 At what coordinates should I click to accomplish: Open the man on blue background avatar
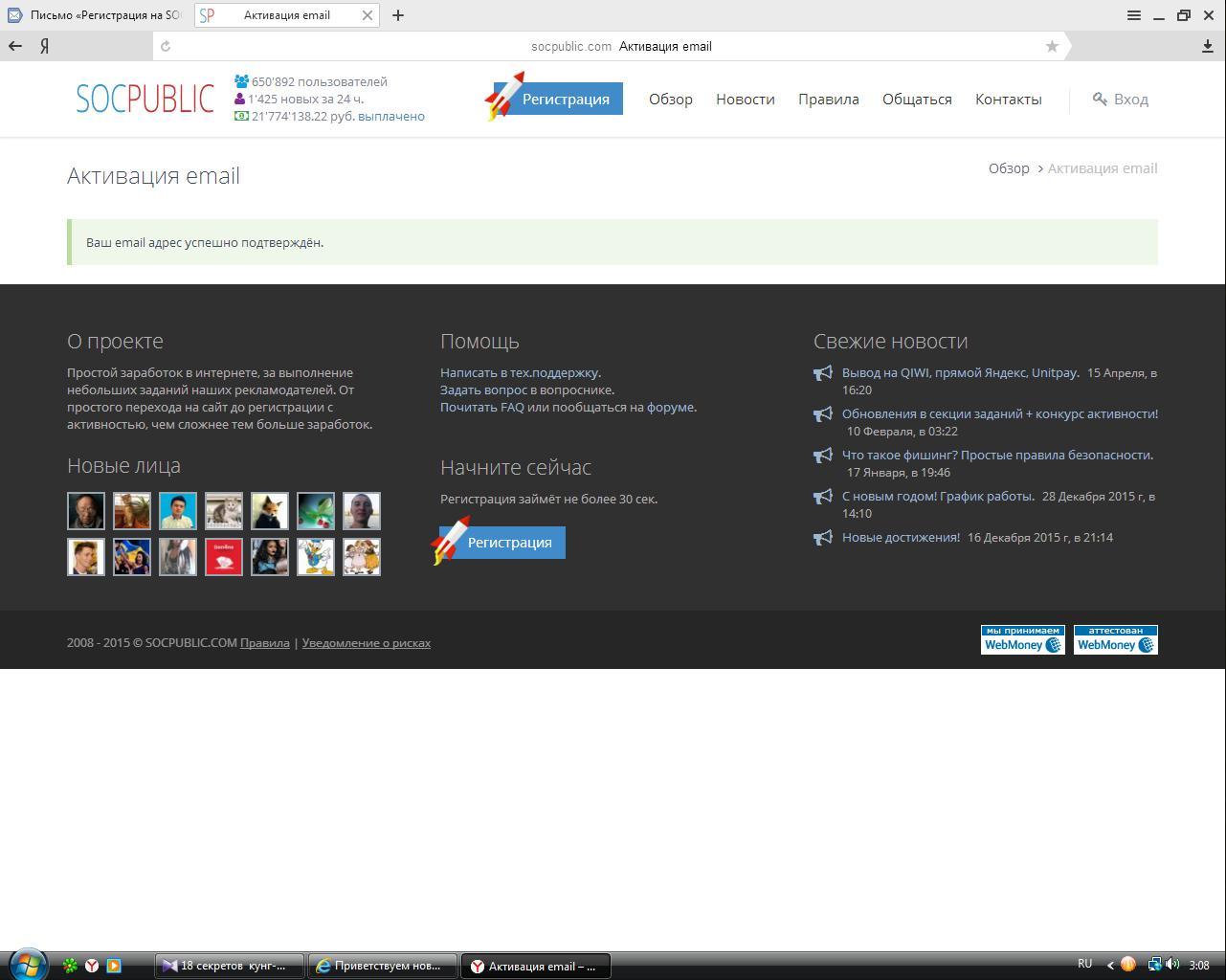pyautogui.click(x=178, y=511)
